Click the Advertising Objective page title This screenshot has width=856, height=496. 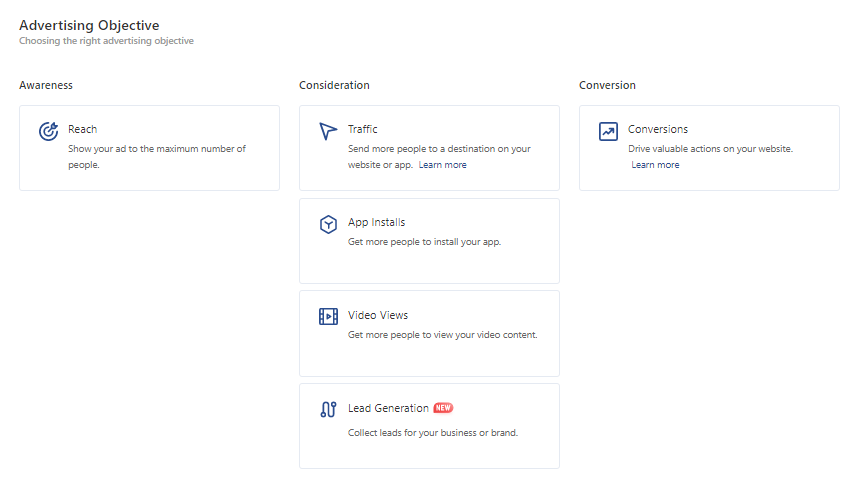pyautogui.click(x=89, y=24)
